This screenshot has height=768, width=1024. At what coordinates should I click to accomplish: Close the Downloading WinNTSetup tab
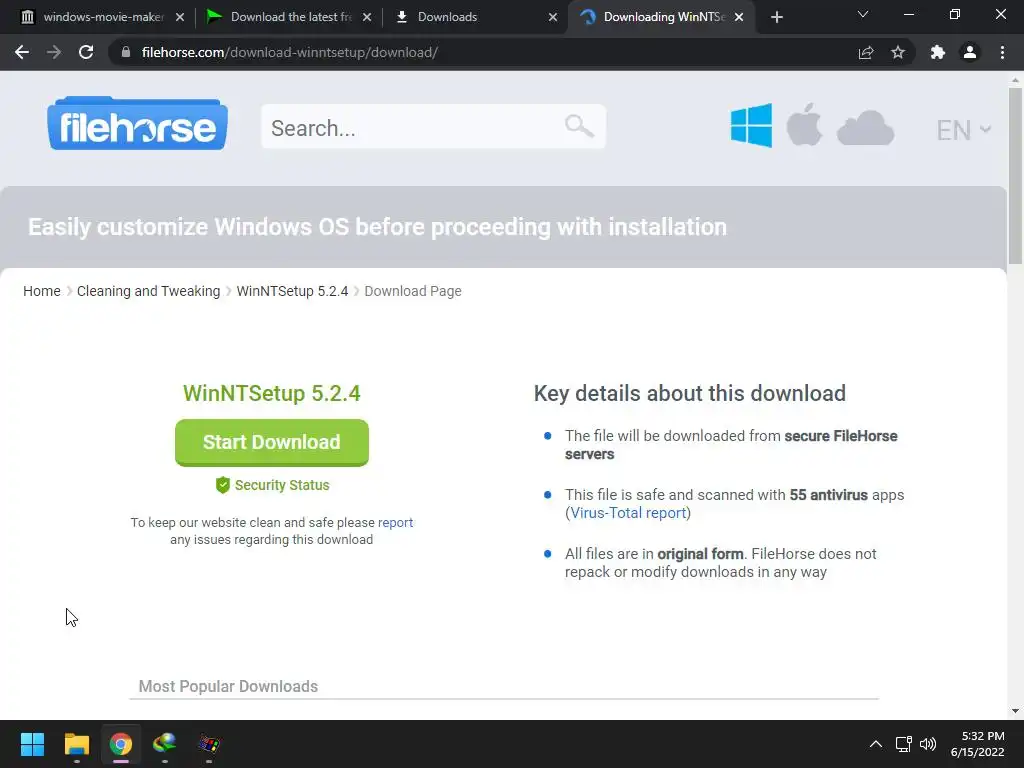coord(739,17)
